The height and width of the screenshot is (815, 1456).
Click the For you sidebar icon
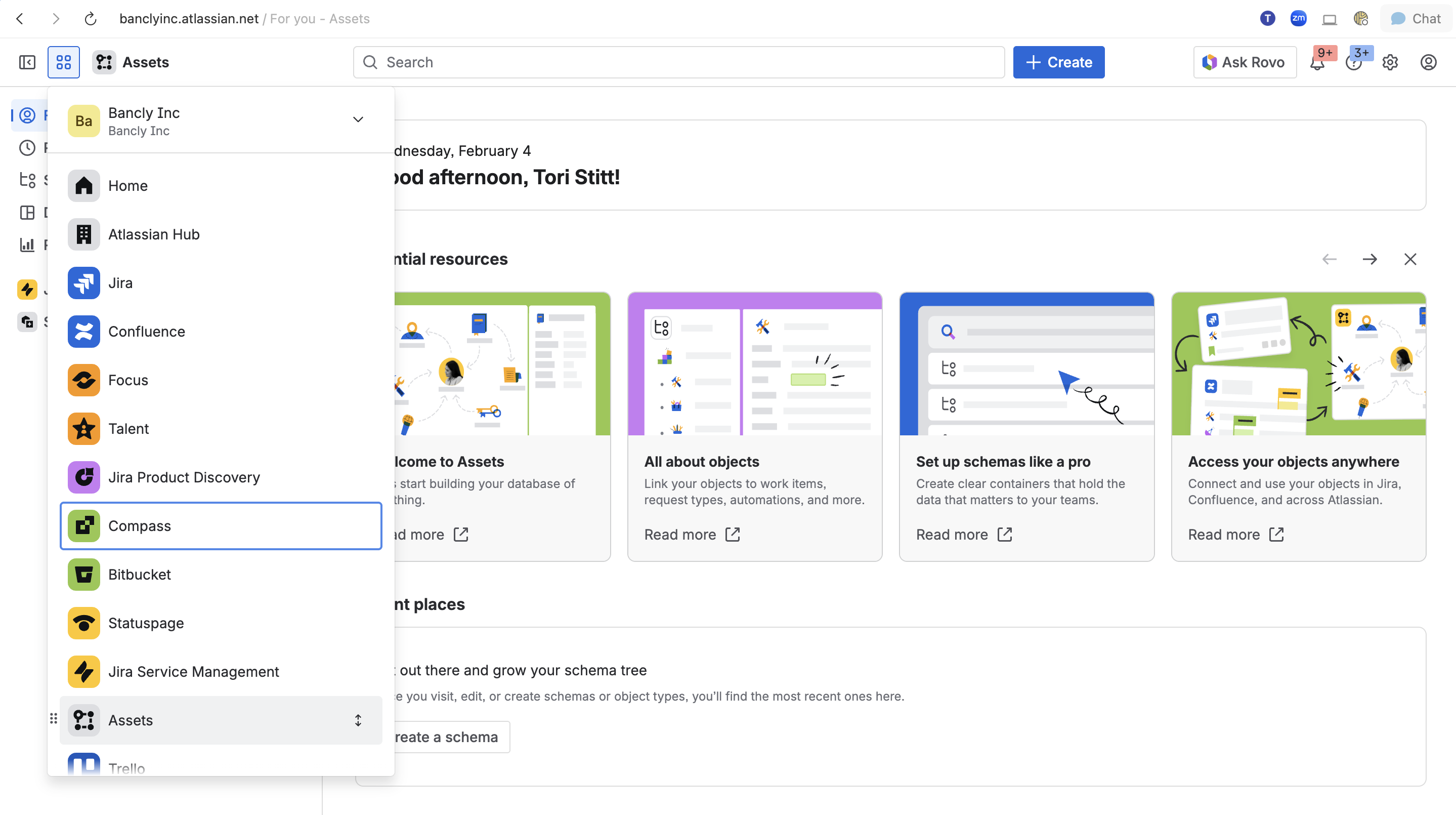point(27,115)
